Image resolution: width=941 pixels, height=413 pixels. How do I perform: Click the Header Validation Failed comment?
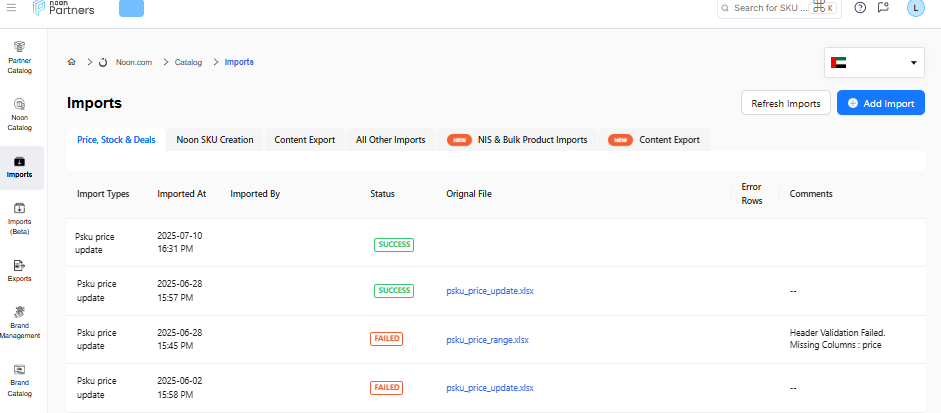pyautogui.click(x=837, y=339)
